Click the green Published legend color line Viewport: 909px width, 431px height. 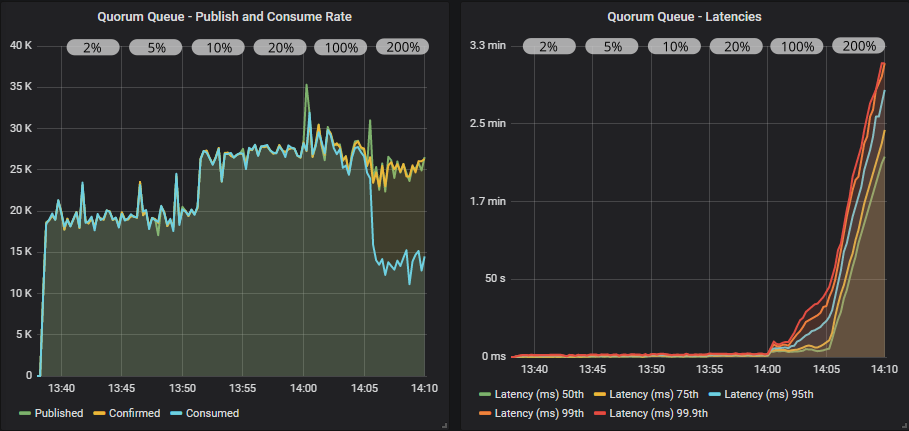tap(25, 413)
